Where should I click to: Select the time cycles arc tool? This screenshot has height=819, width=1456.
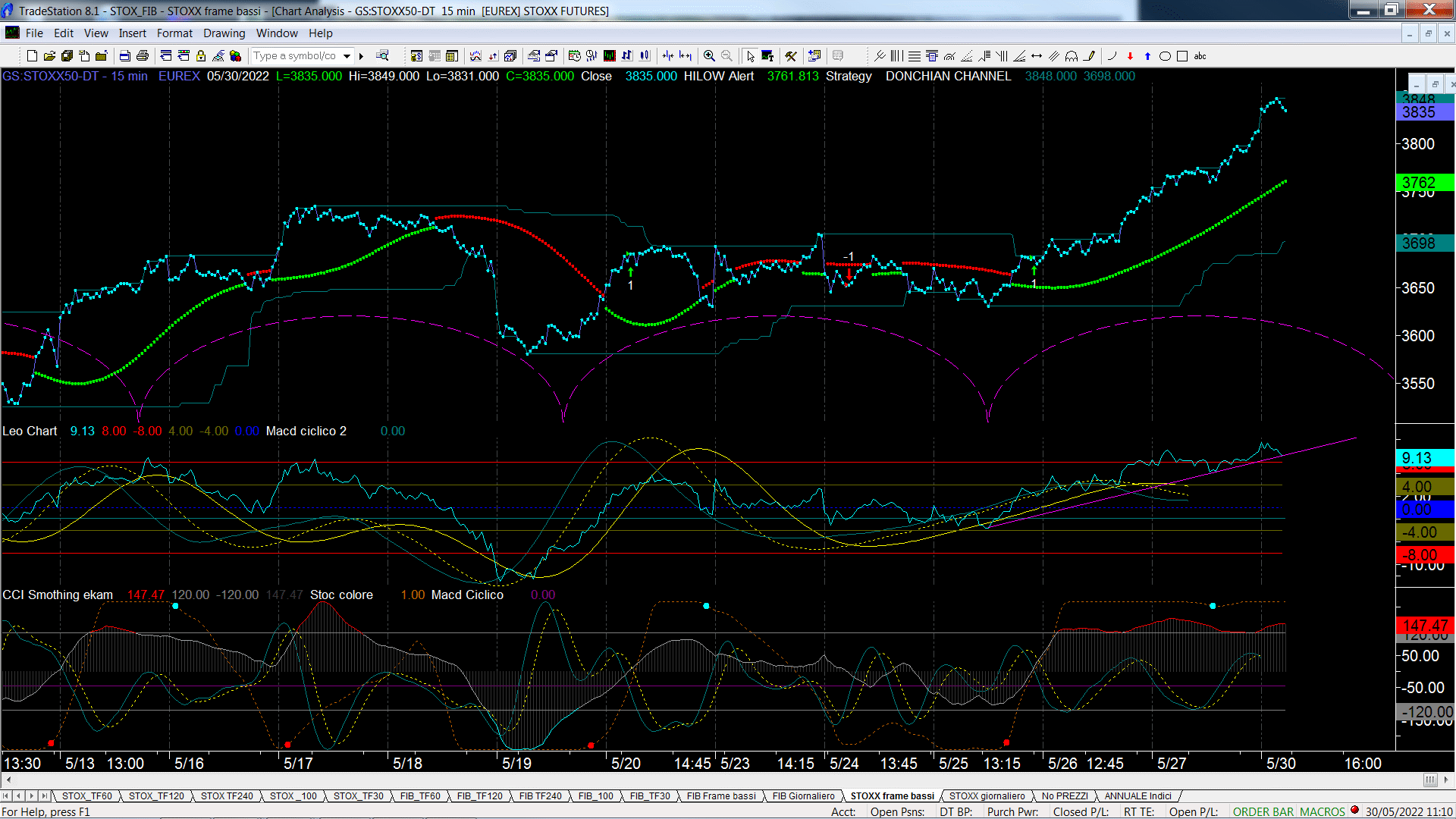click(1072, 55)
